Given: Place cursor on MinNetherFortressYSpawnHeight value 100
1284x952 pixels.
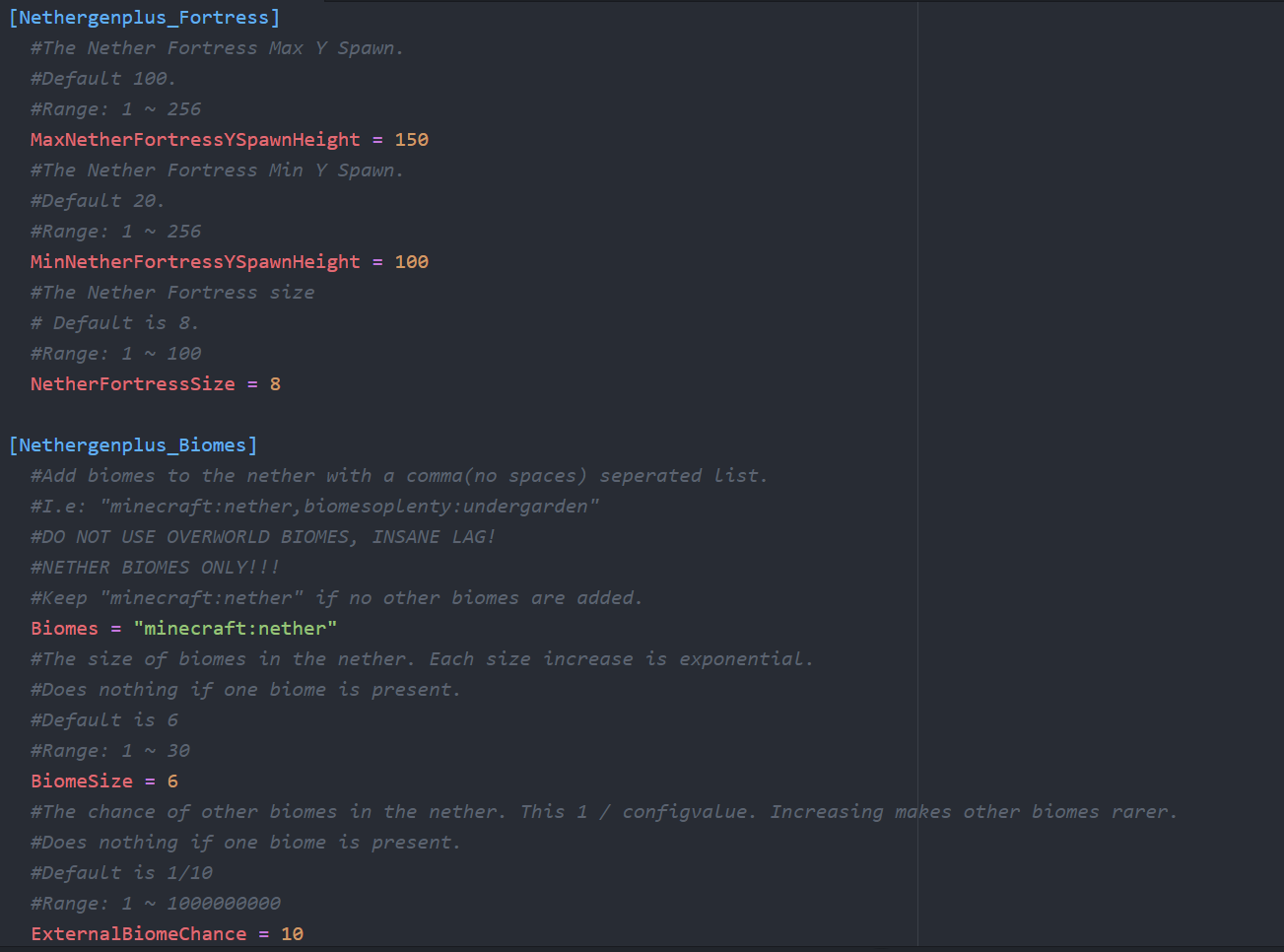Looking at the screenshot, I should tap(411, 262).
